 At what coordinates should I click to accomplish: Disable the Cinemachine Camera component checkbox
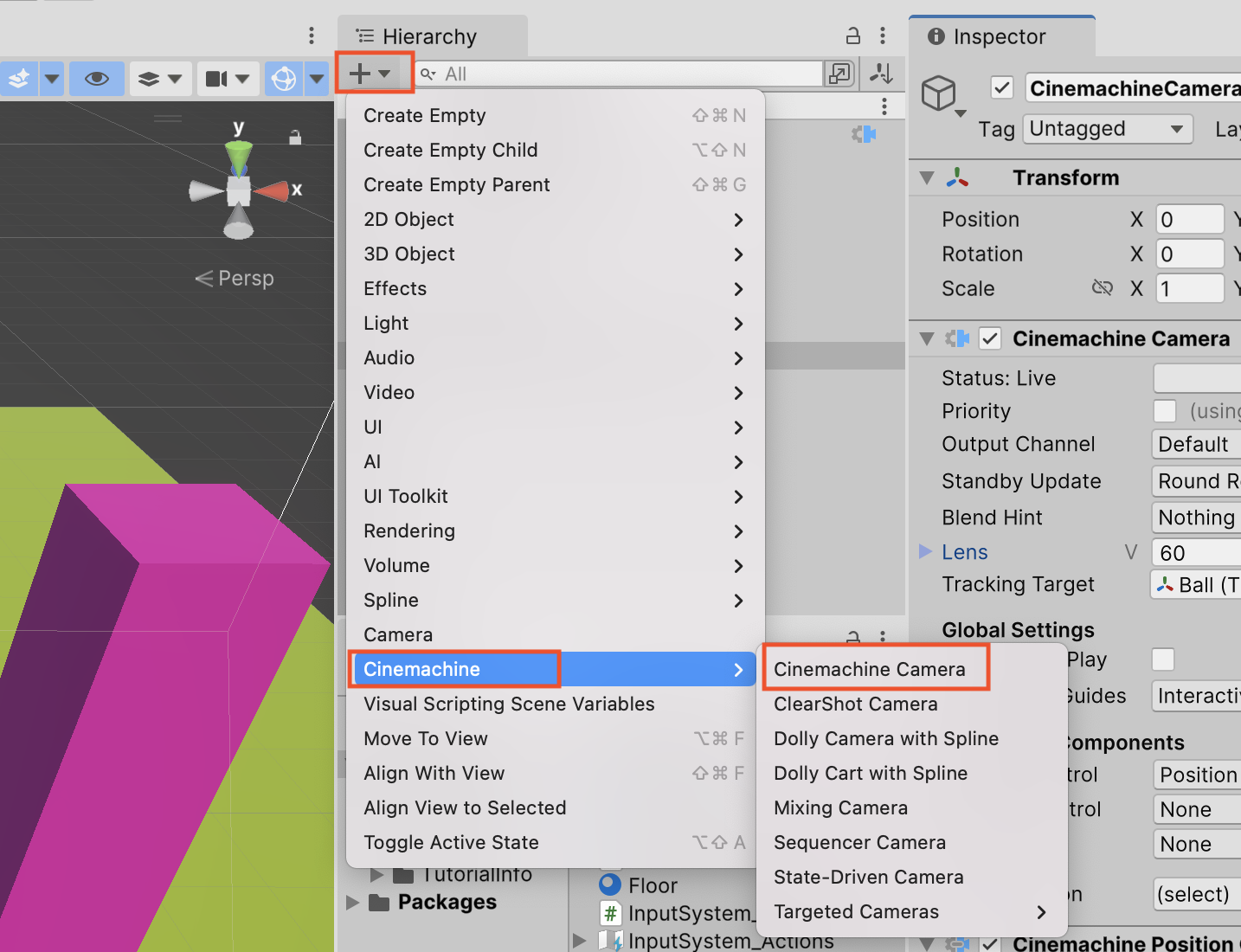tap(990, 338)
